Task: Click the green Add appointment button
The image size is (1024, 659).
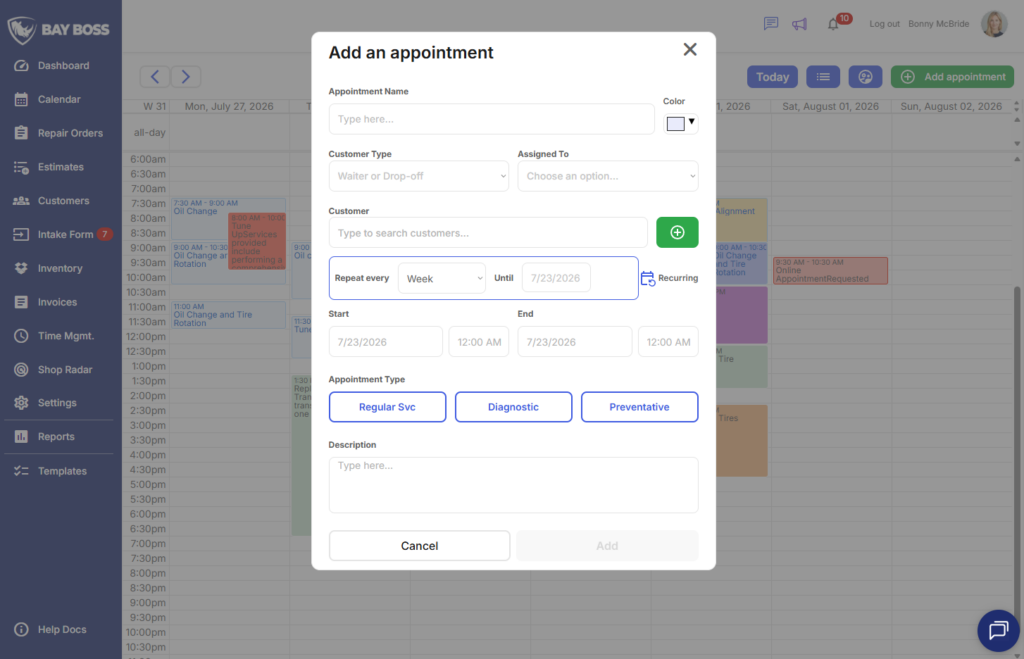Action: (x=952, y=76)
